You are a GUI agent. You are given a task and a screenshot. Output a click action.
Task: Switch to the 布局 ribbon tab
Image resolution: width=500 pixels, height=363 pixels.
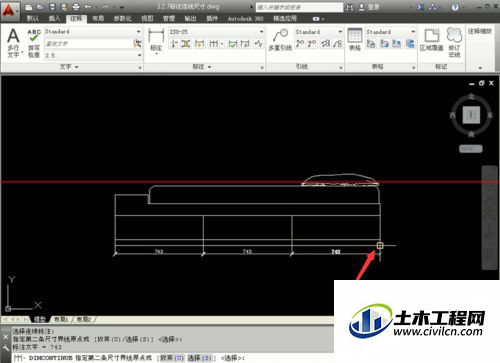pyautogui.click(x=98, y=19)
